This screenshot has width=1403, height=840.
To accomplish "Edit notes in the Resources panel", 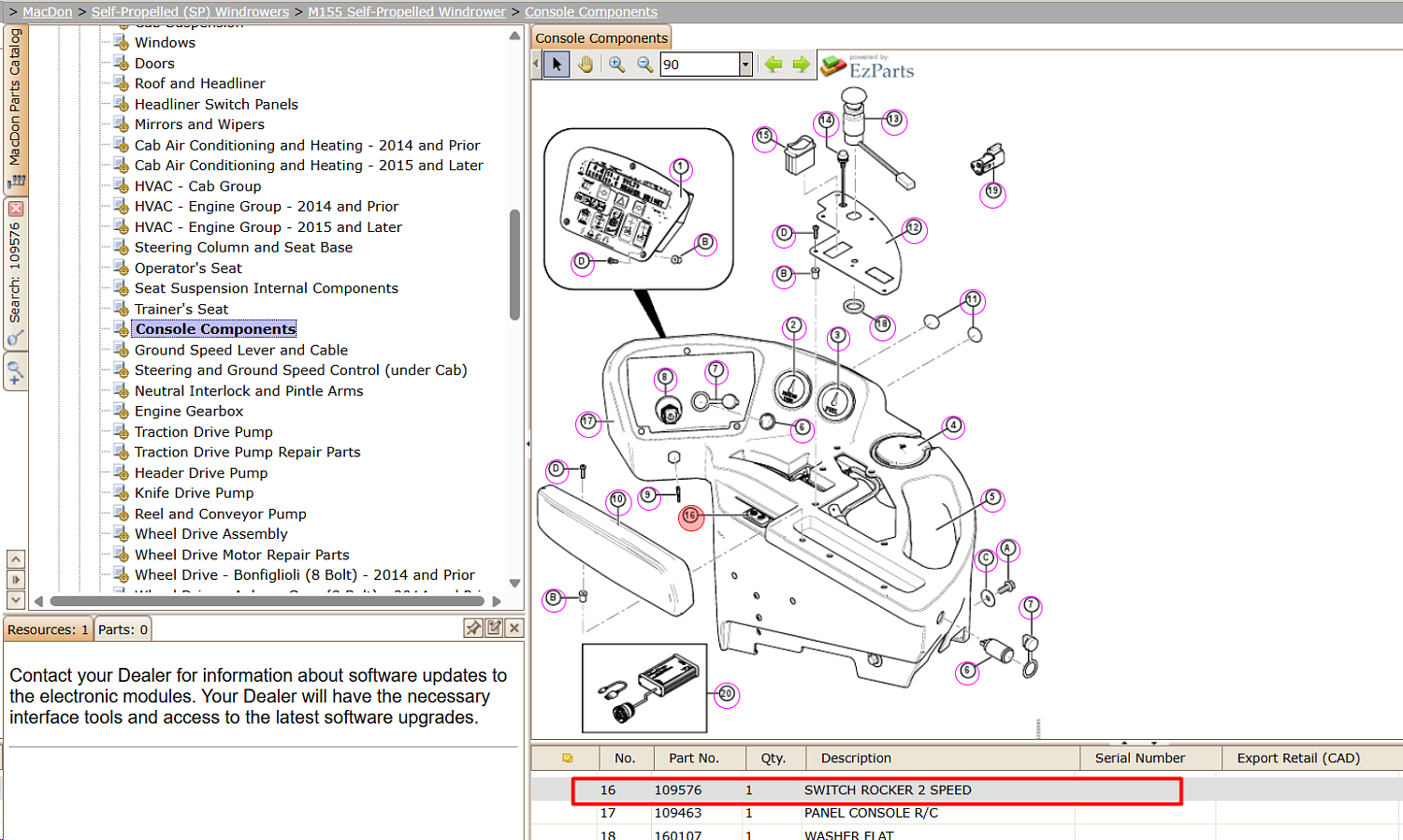I will 494,629.
